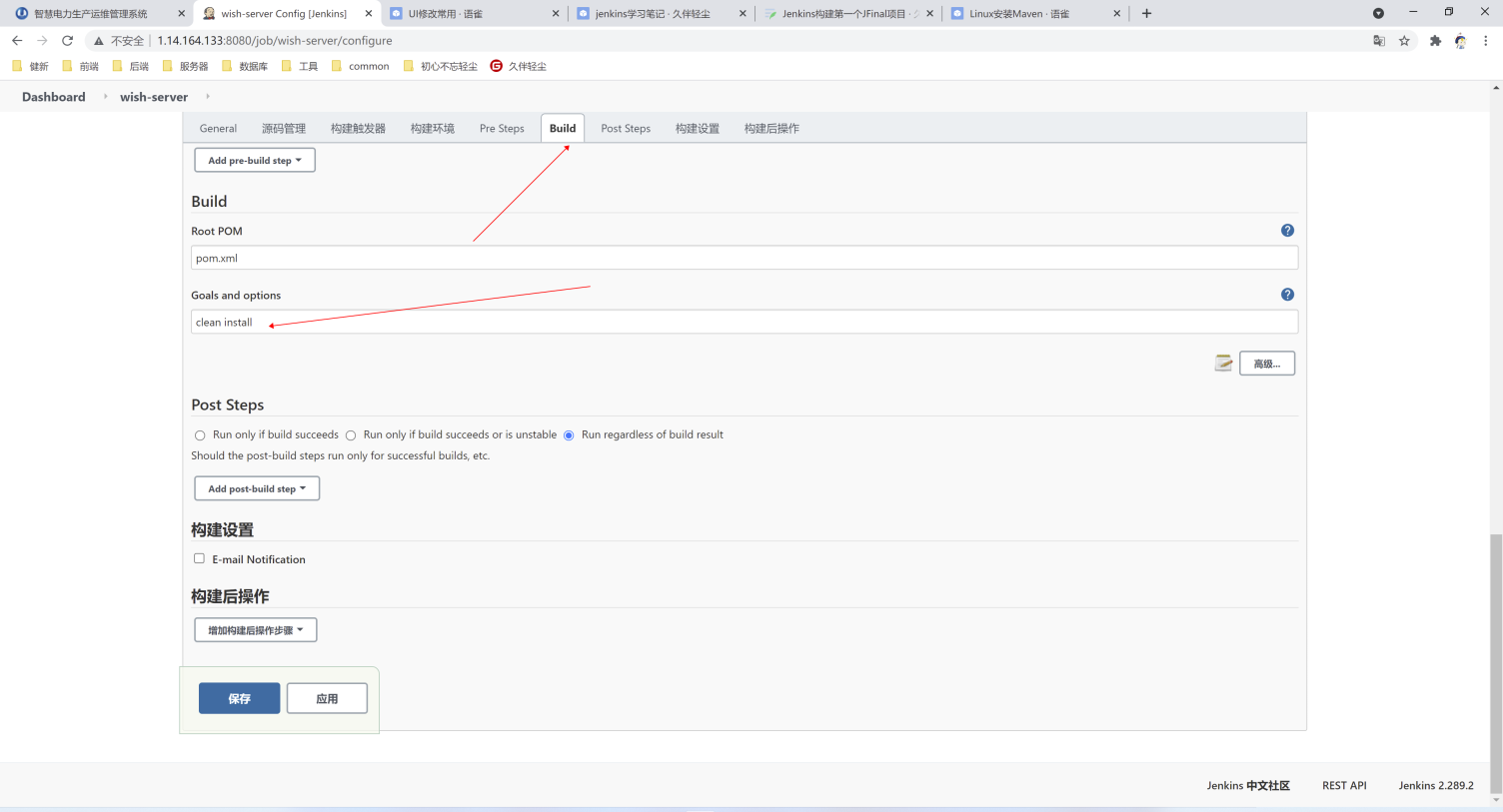Click the help icon beside Root POM
Viewport: 1503px width, 812px height.
click(1287, 231)
